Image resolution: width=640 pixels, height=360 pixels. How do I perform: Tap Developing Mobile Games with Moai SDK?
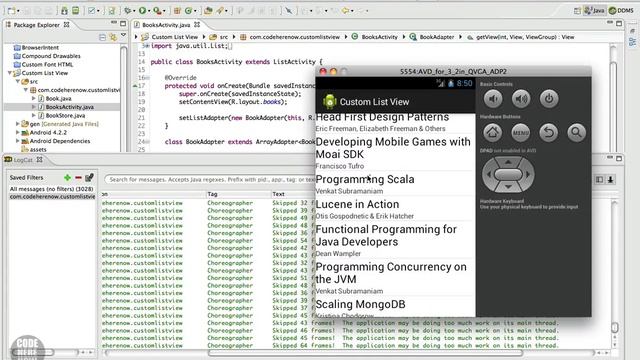click(393, 148)
